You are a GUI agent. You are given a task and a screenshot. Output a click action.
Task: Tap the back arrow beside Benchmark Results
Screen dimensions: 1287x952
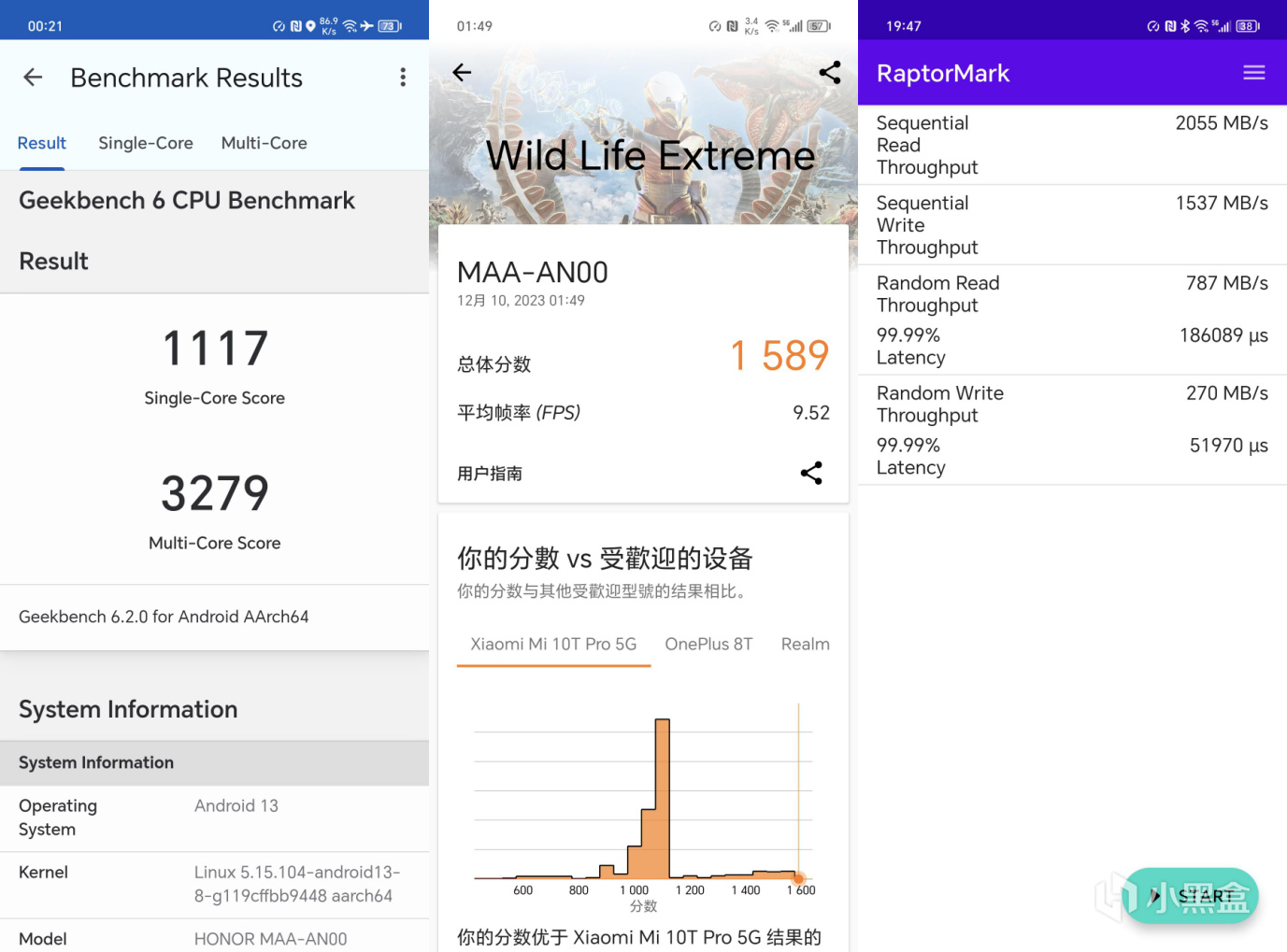pos(33,78)
